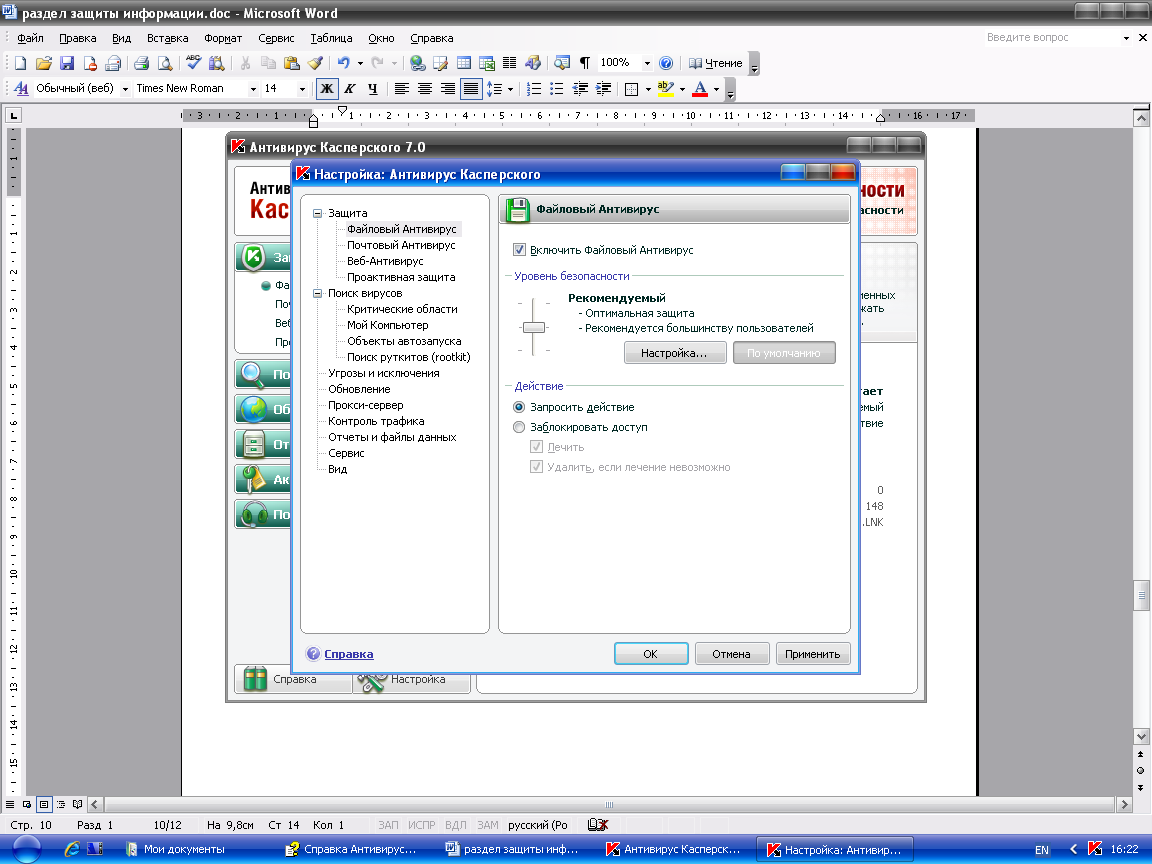
Task: Insert Excel worksheet icon in the toolbar
Action: (x=486, y=63)
